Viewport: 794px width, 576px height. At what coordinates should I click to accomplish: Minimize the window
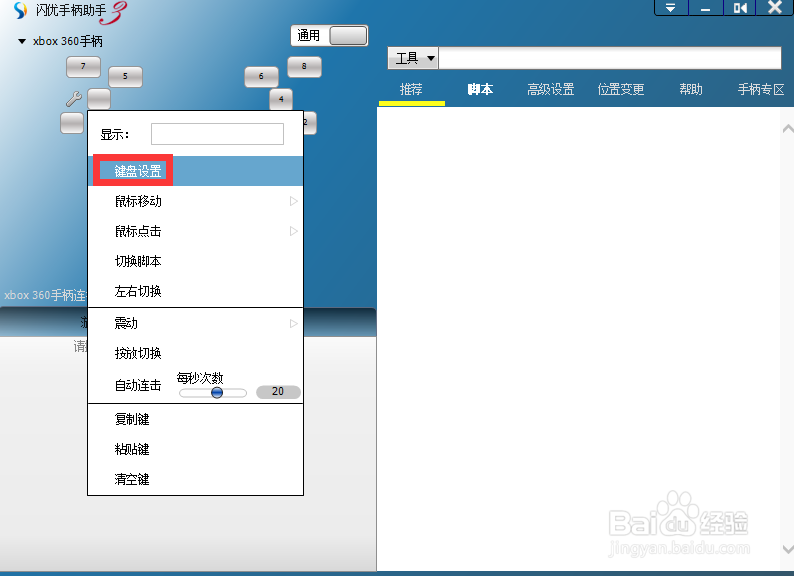pos(705,8)
